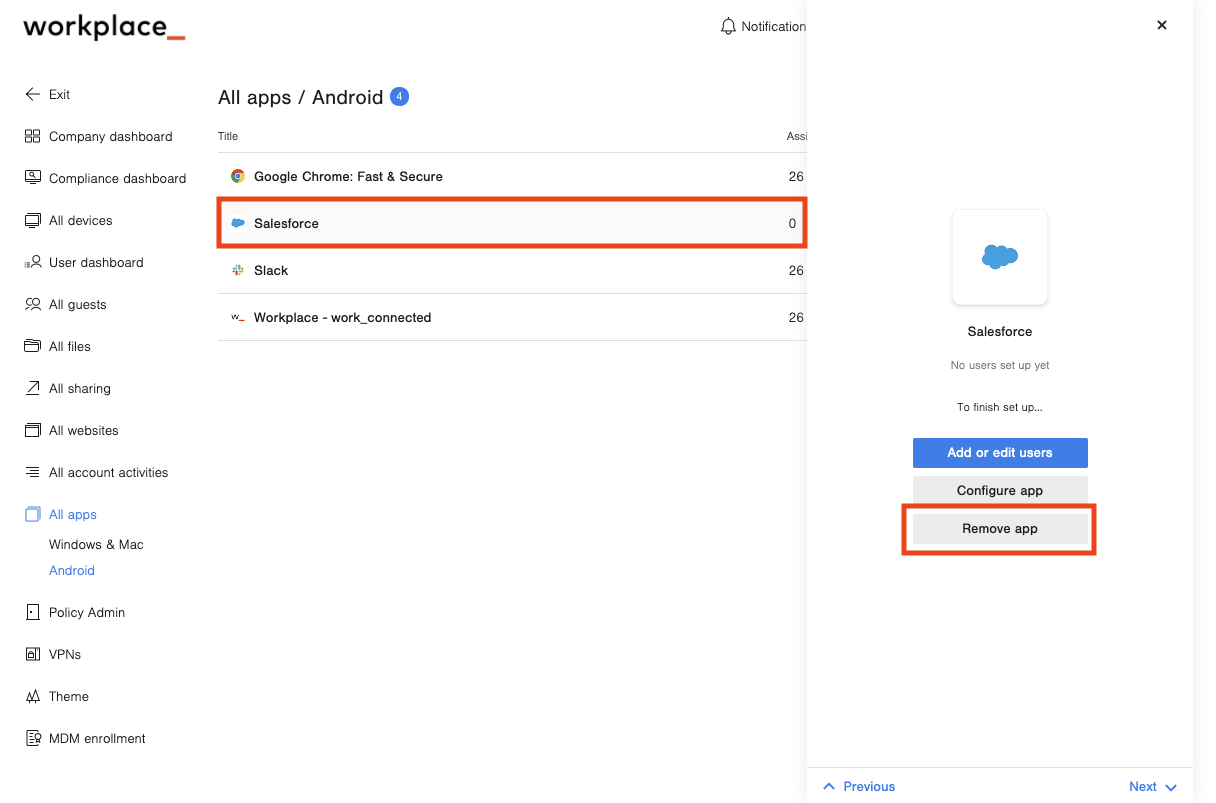The width and height of the screenshot is (1216, 803).
Task: Click the Remove app button
Action: (1000, 529)
